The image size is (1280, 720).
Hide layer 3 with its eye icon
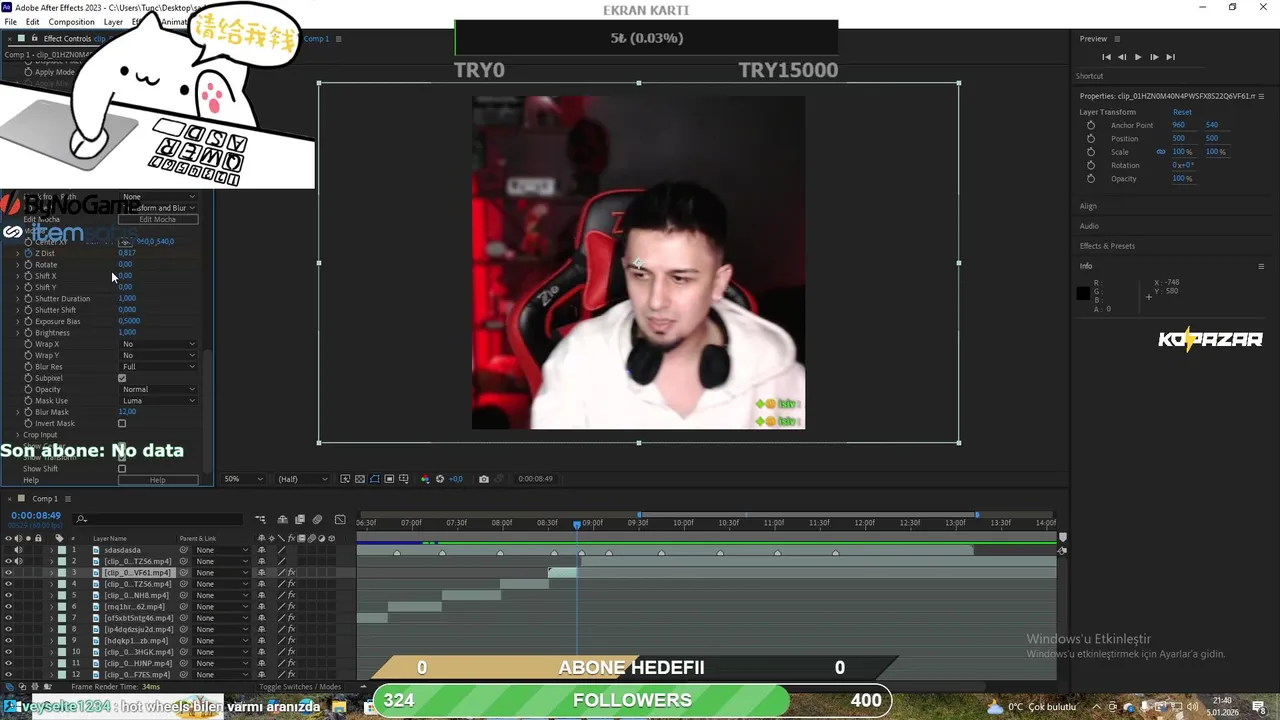pyautogui.click(x=8, y=573)
